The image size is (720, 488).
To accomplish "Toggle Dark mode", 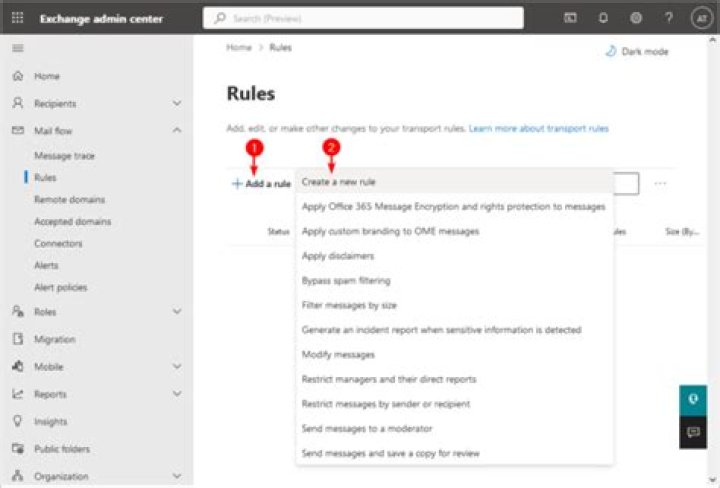I will click(637, 51).
